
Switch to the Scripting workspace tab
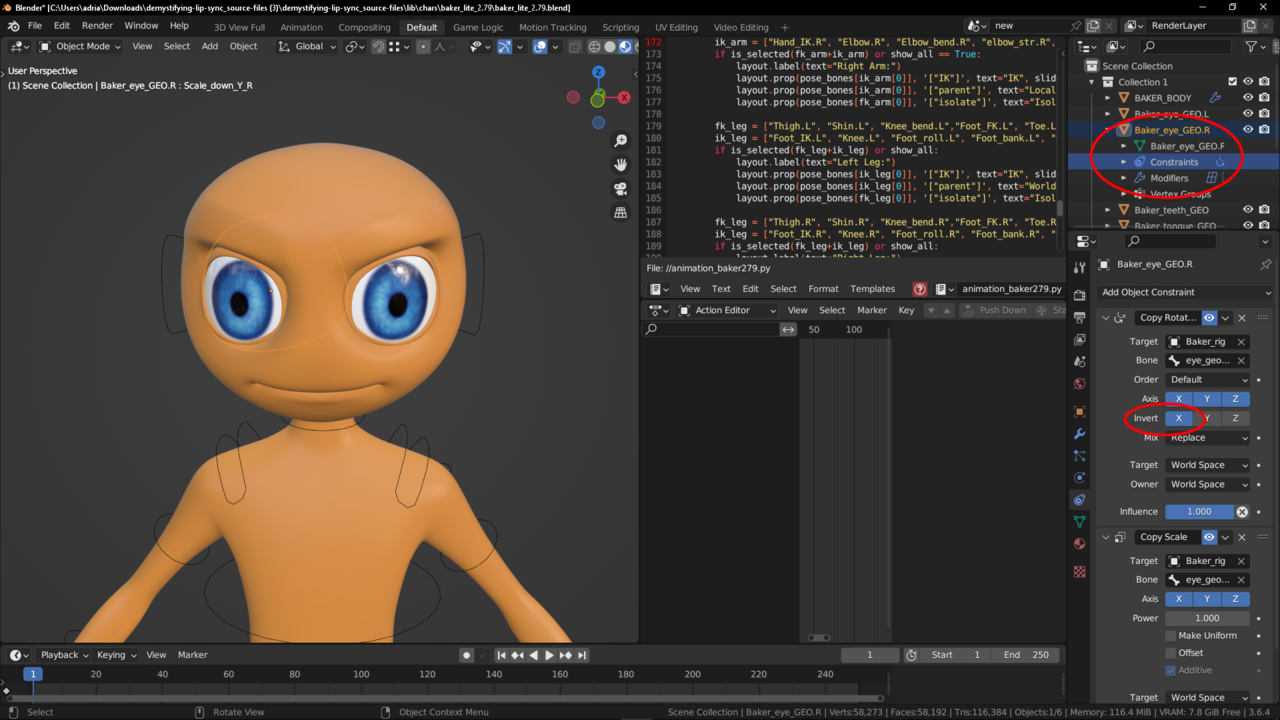tap(620, 27)
